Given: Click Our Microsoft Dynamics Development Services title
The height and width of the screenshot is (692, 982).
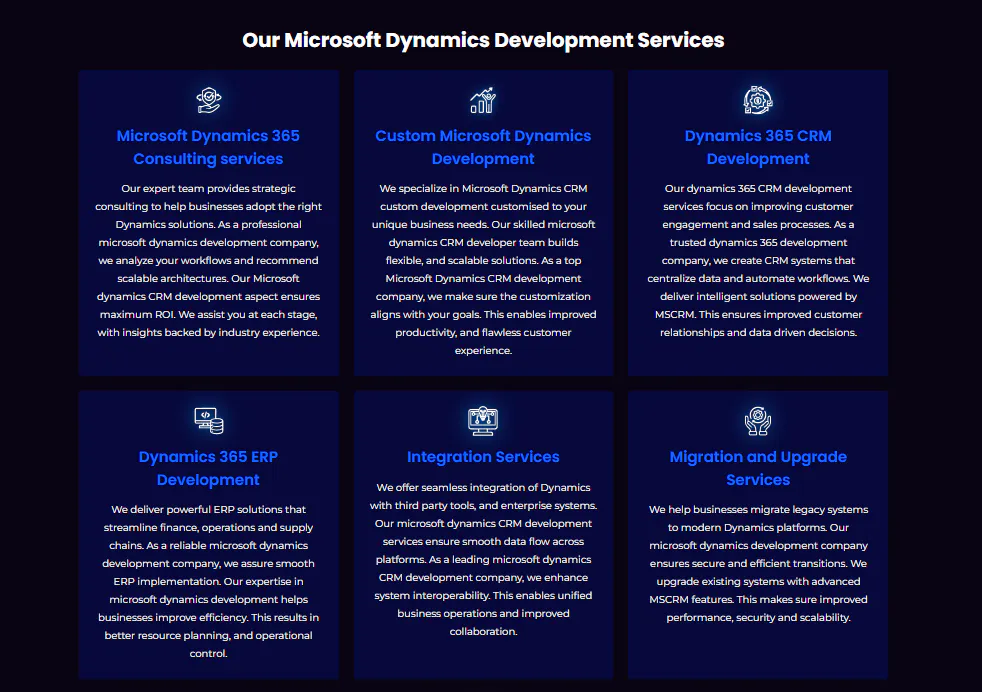Looking at the screenshot, I should pos(483,40).
